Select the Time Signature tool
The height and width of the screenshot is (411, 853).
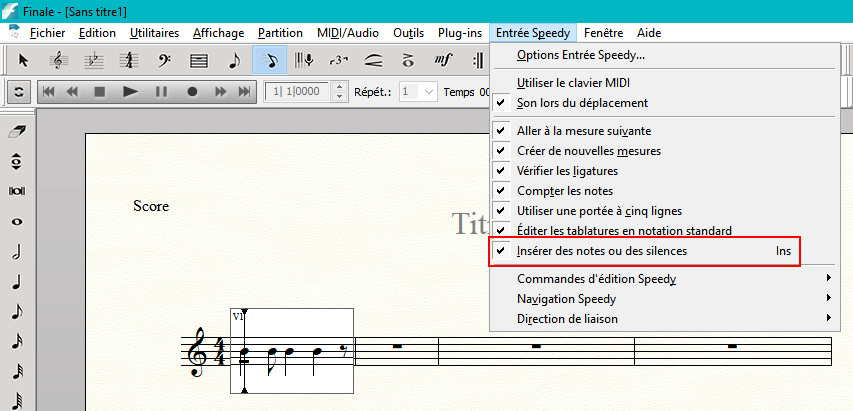point(129,61)
